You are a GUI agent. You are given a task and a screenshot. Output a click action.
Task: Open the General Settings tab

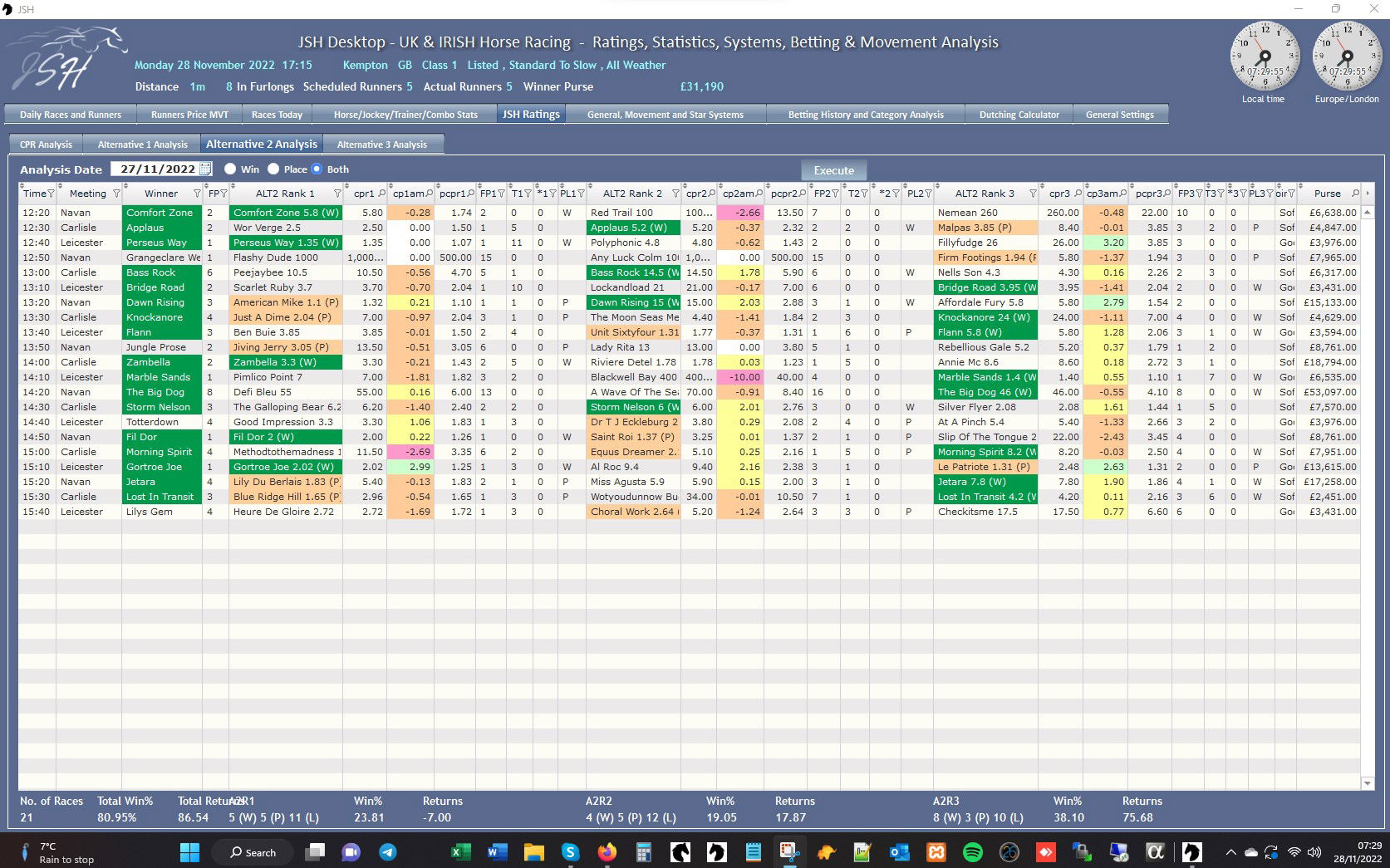(1120, 115)
